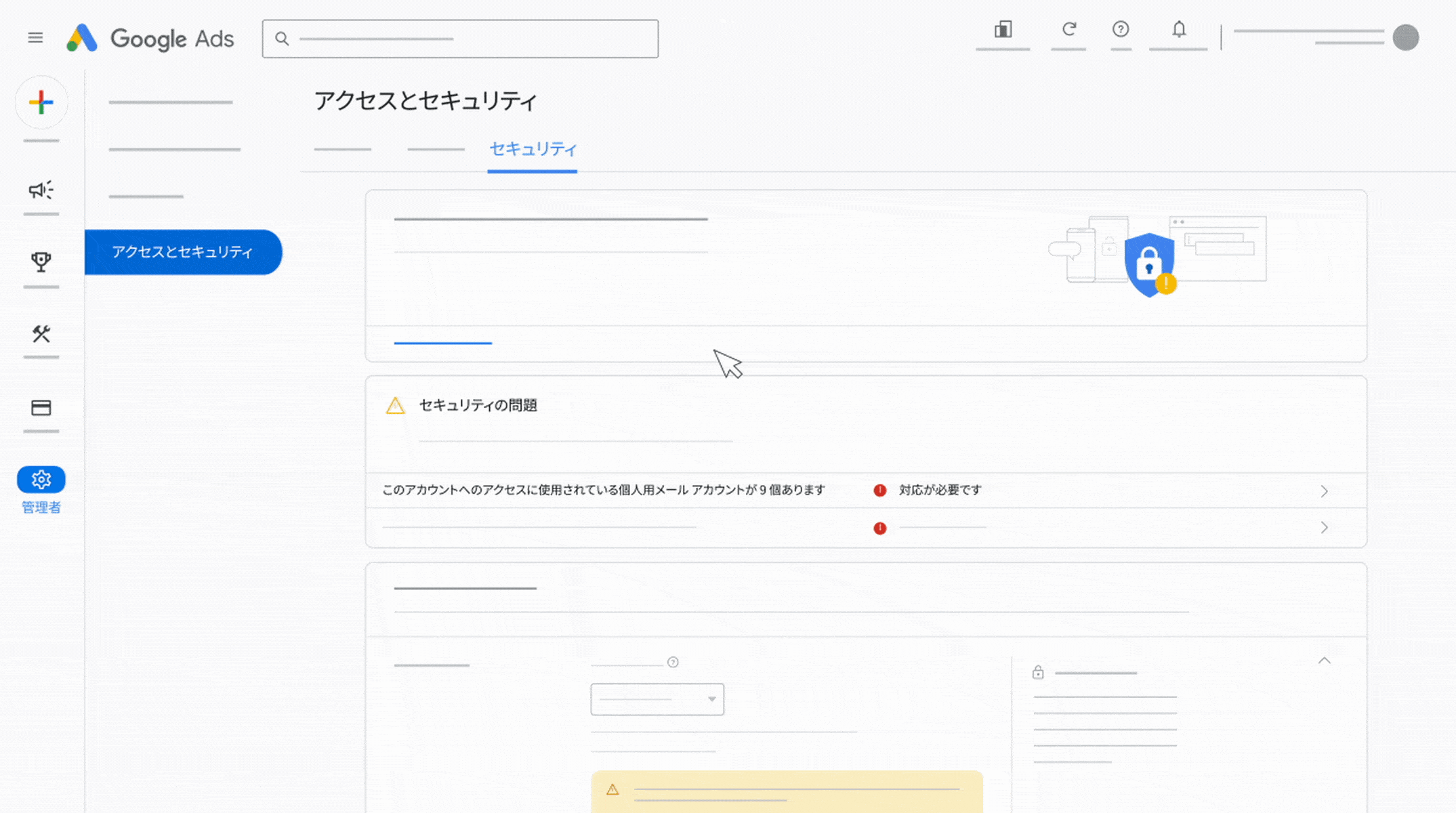
Task: Open Tools wrench icon in sidebar
Action: point(41,334)
